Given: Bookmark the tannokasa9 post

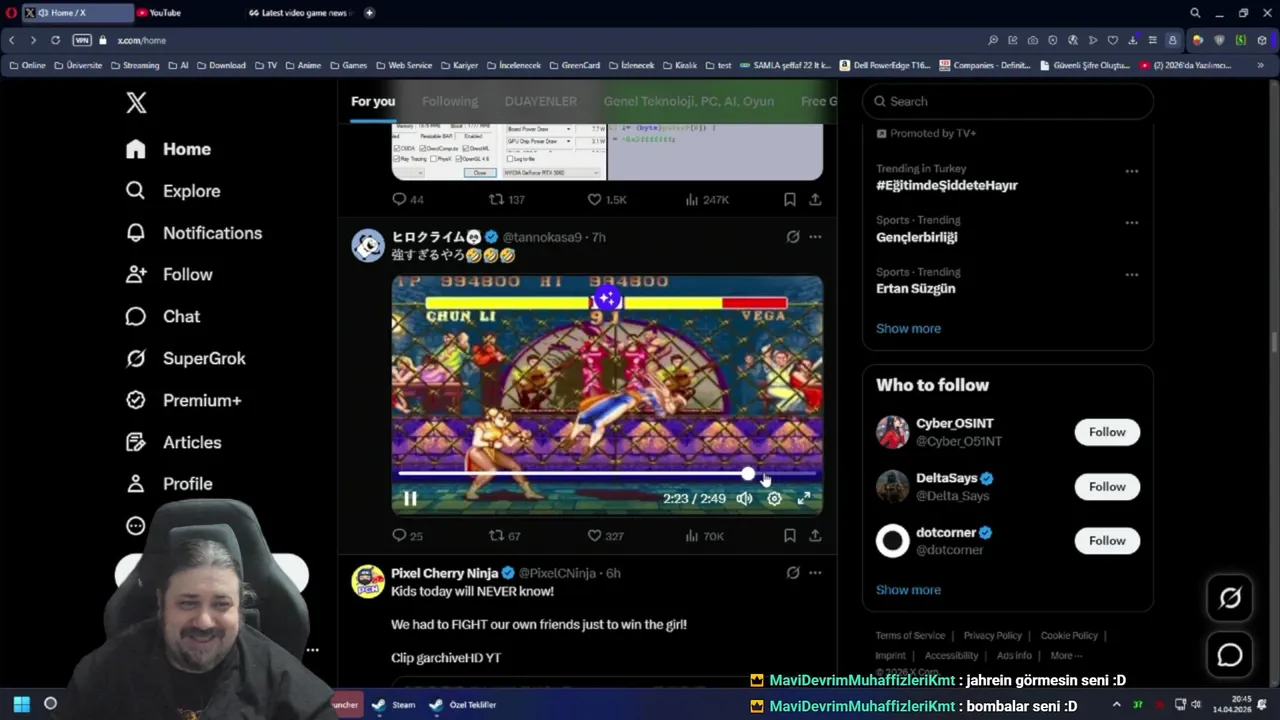Looking at the screenshot, I should coord(790,536).
